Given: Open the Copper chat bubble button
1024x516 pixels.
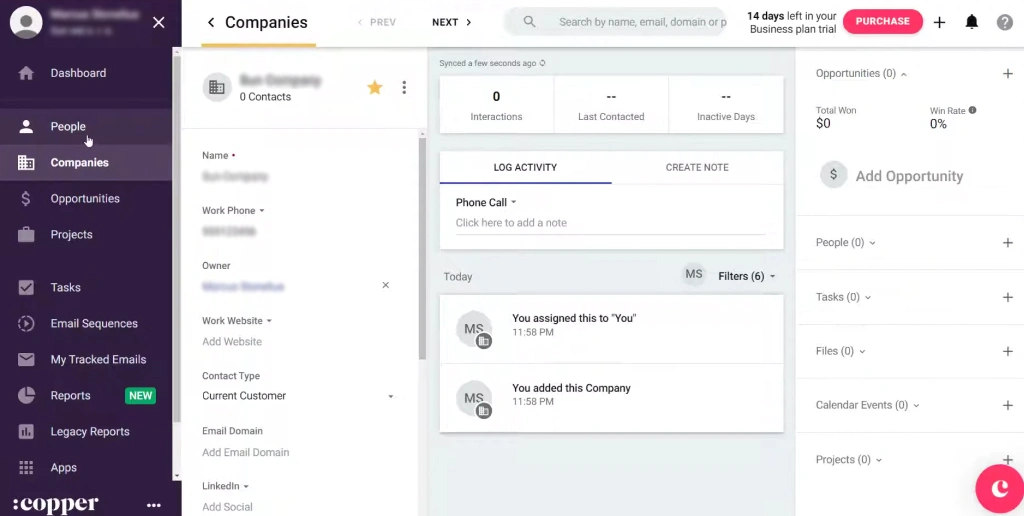Looking at the screenshot, I should pyautogui.click(x=999, y=489).
